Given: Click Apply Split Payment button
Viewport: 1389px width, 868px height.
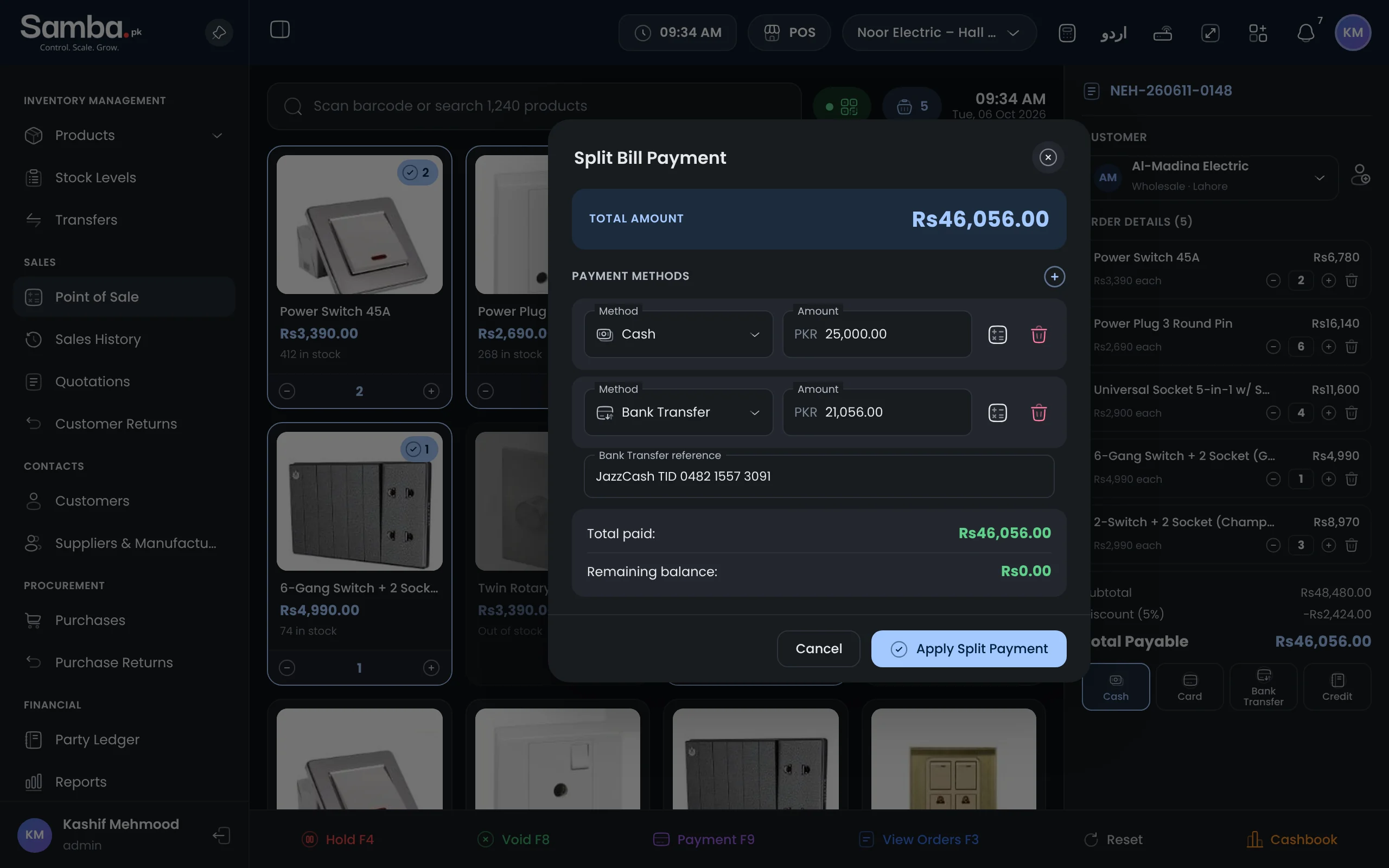Looking at the screenshot, I should (x=969, y=649).
